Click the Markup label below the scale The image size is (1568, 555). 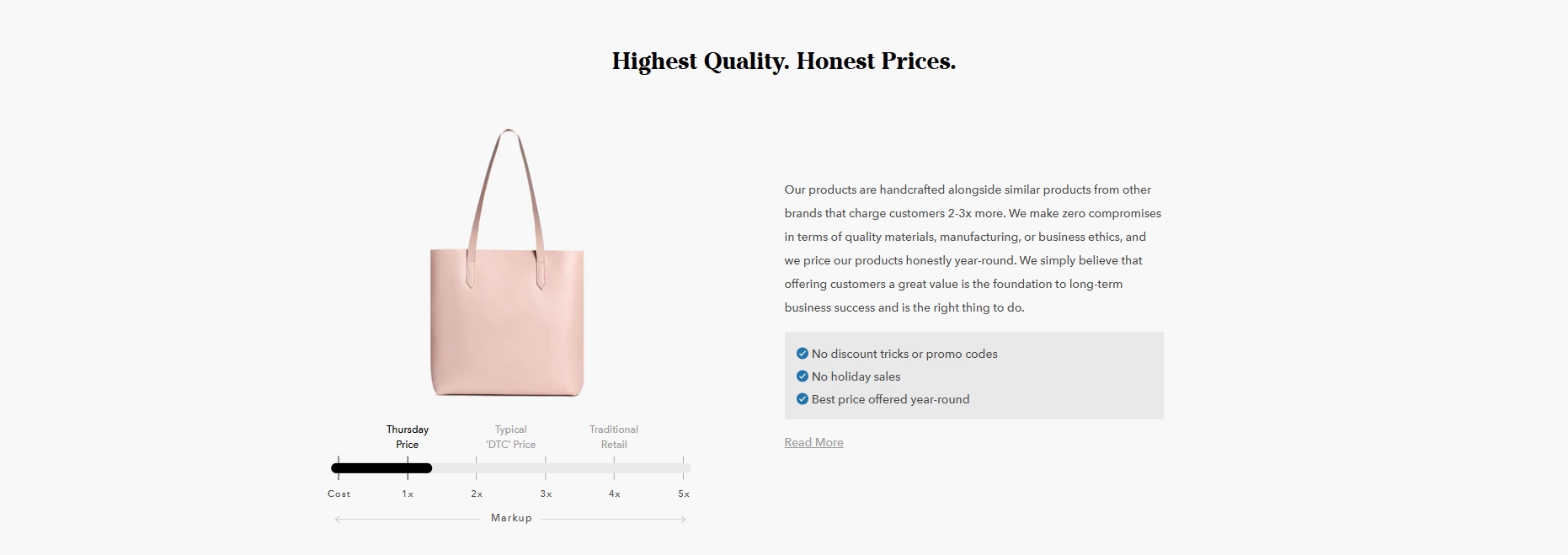511,518
